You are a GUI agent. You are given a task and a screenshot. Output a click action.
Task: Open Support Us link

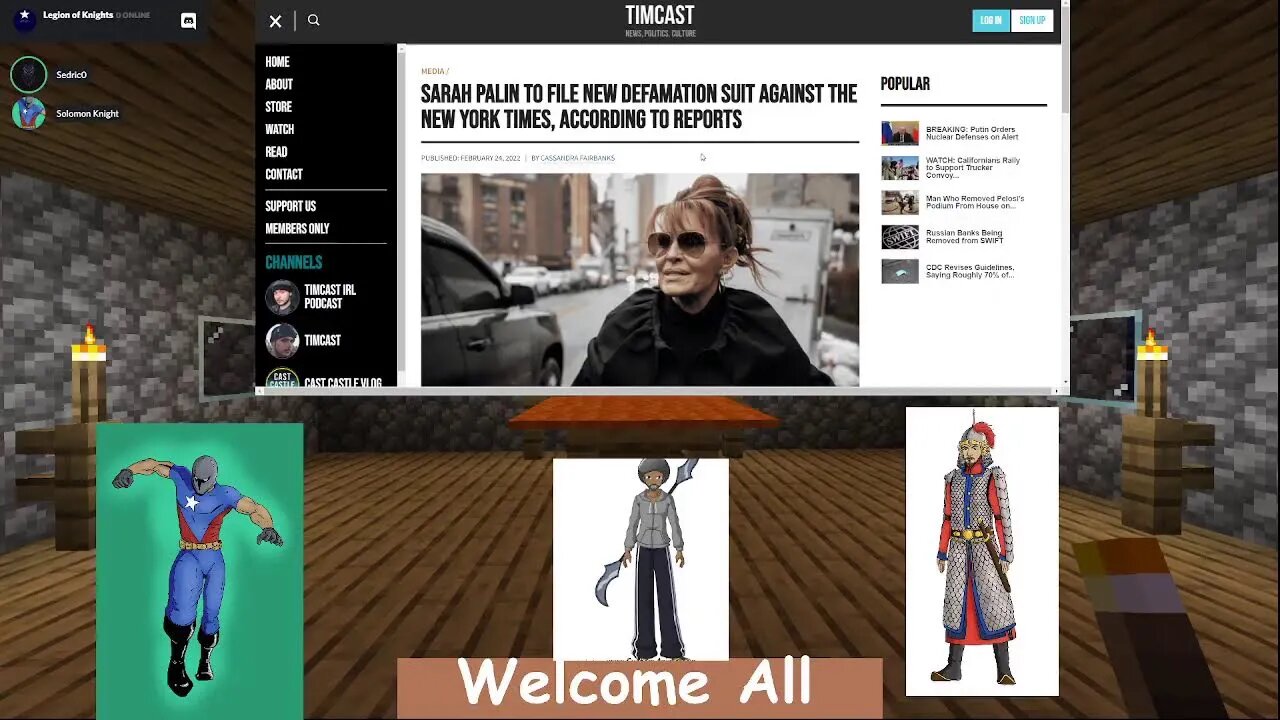290,206
